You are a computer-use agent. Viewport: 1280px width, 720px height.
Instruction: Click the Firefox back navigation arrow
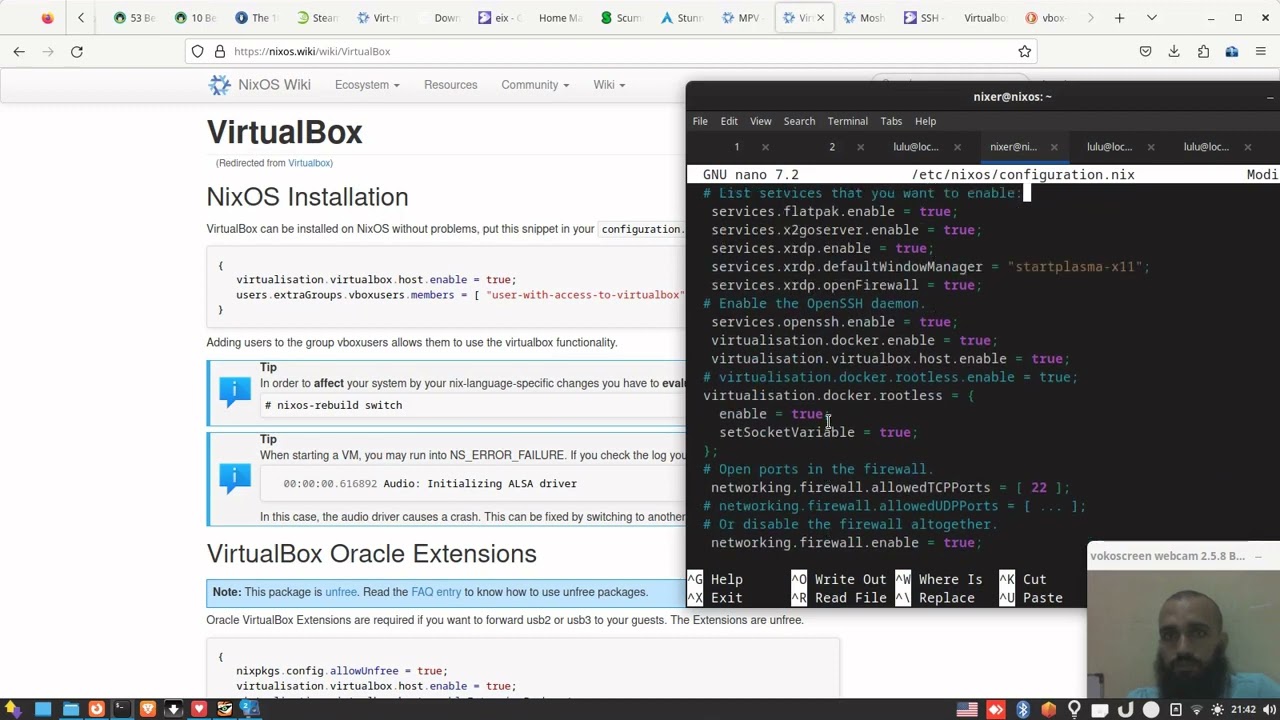[19, 51]
